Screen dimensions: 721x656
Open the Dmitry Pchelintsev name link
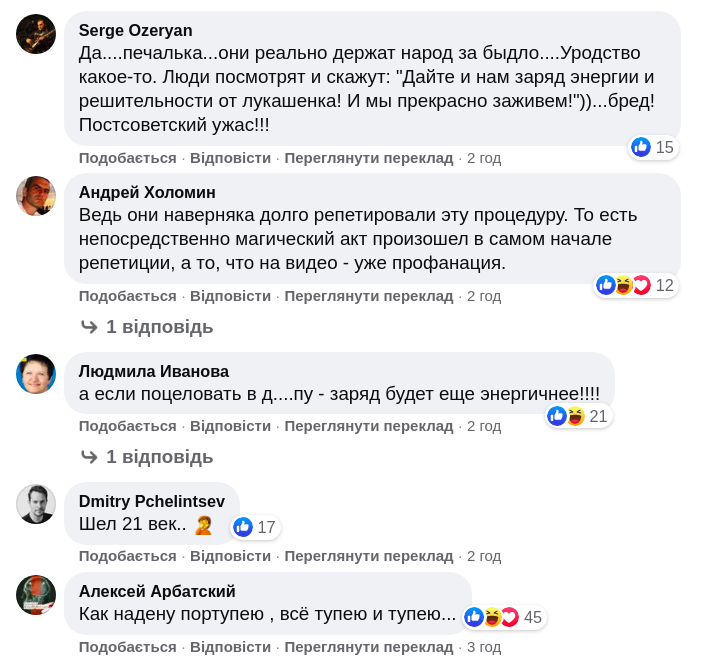coord(151,501)
